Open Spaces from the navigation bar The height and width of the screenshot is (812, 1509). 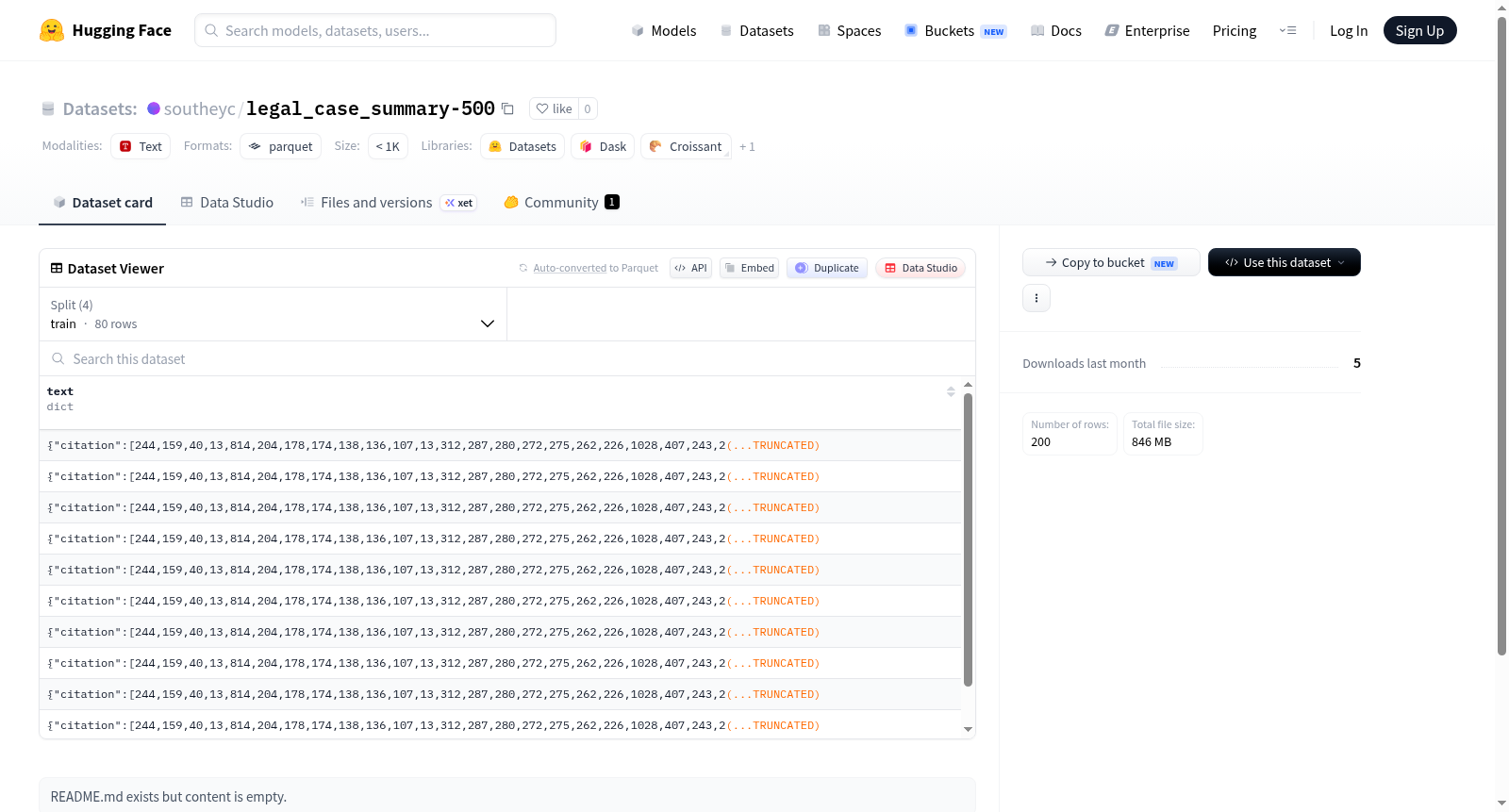pos(850,30)
